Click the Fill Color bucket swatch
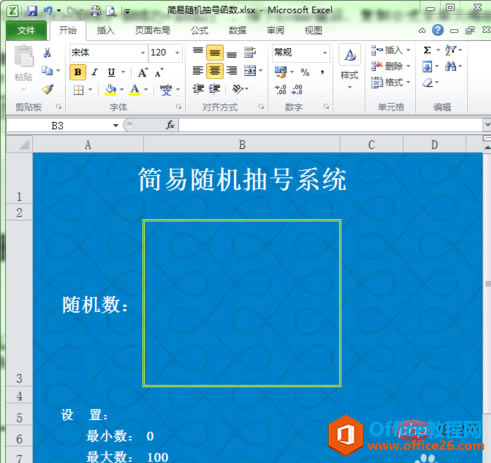Viewport: 491px width, 463px height. click(110, 90)
